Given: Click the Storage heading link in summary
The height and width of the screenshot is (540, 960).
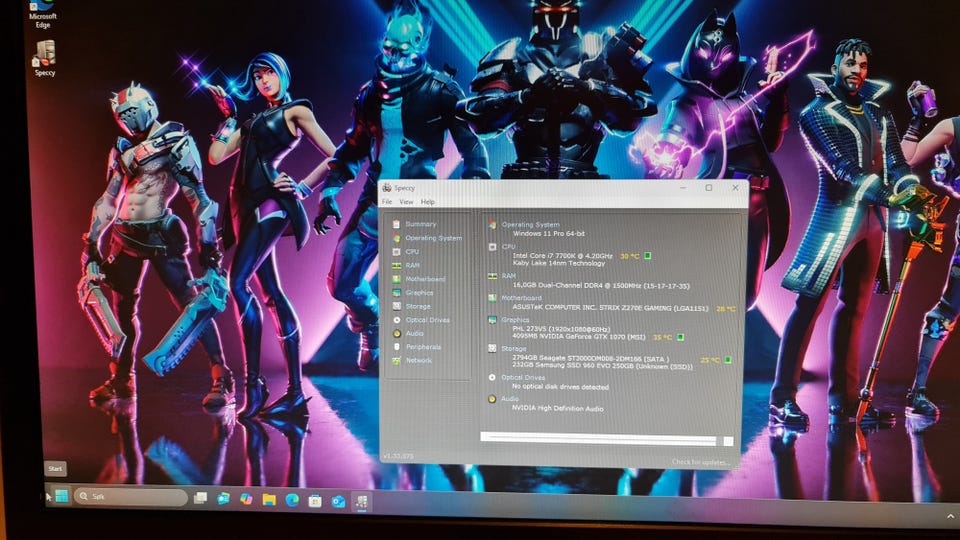Looking at the screenshot, I should (x=514, y=348).
